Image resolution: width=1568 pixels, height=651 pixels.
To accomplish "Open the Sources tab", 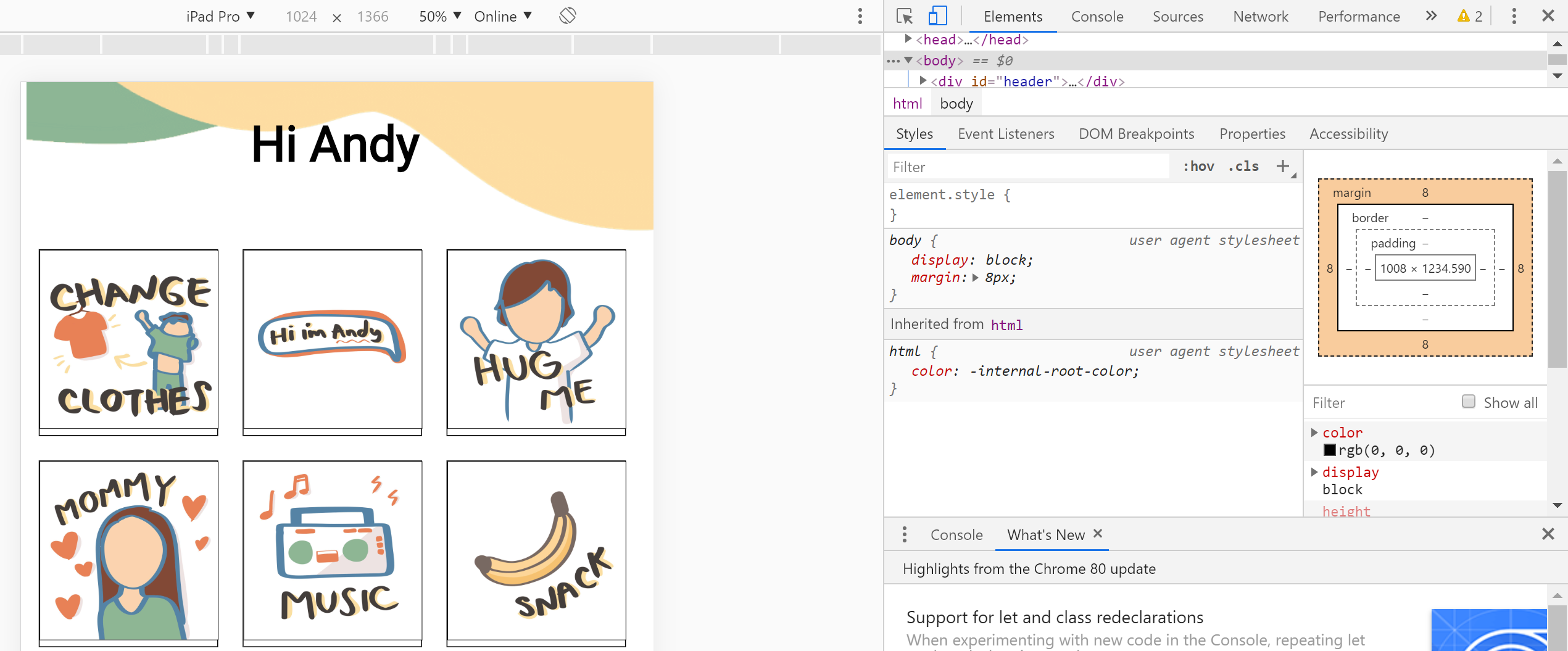I will click(x=1178, y=17).
